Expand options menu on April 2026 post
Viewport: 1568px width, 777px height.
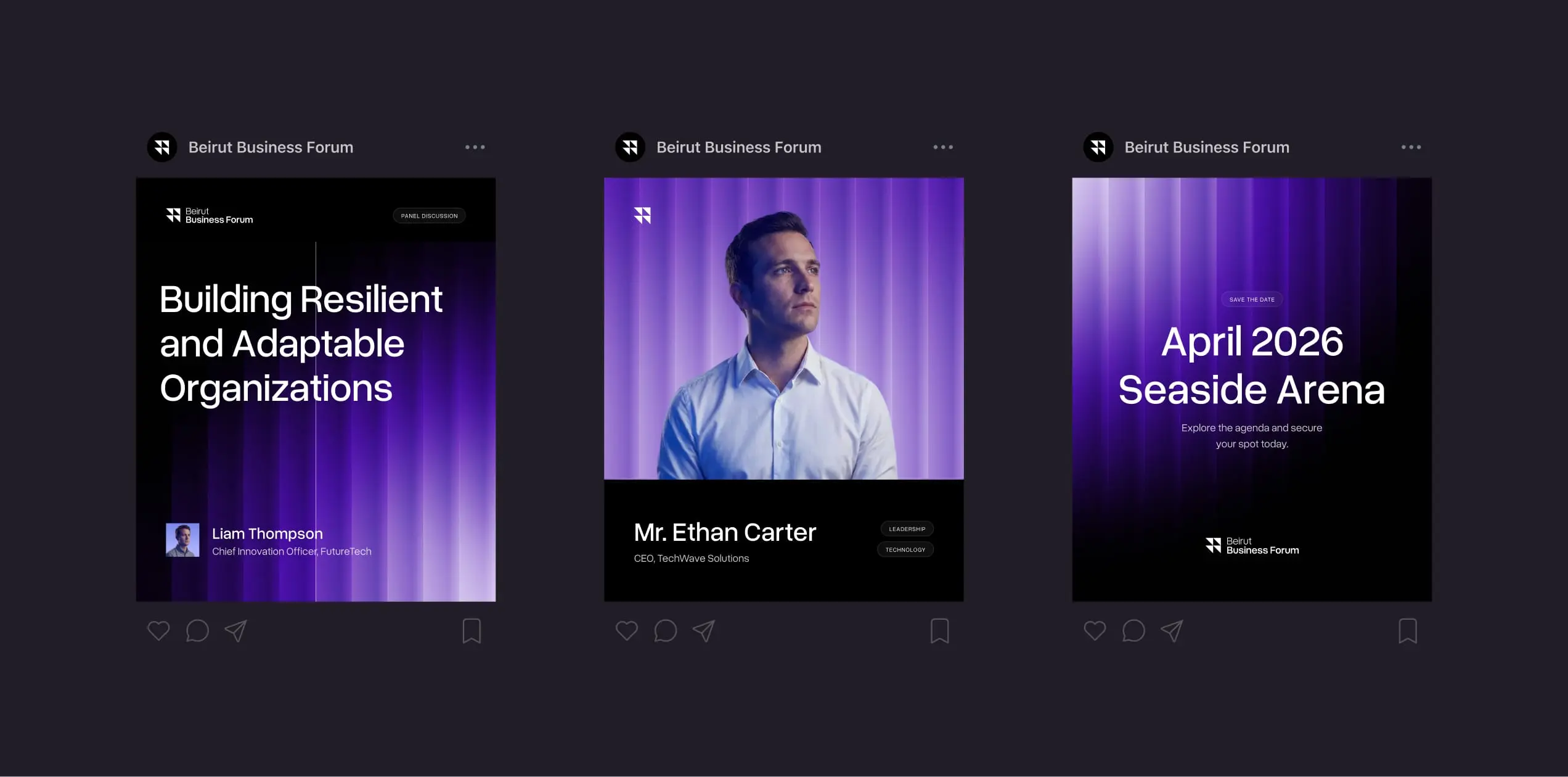point(1411,147)
